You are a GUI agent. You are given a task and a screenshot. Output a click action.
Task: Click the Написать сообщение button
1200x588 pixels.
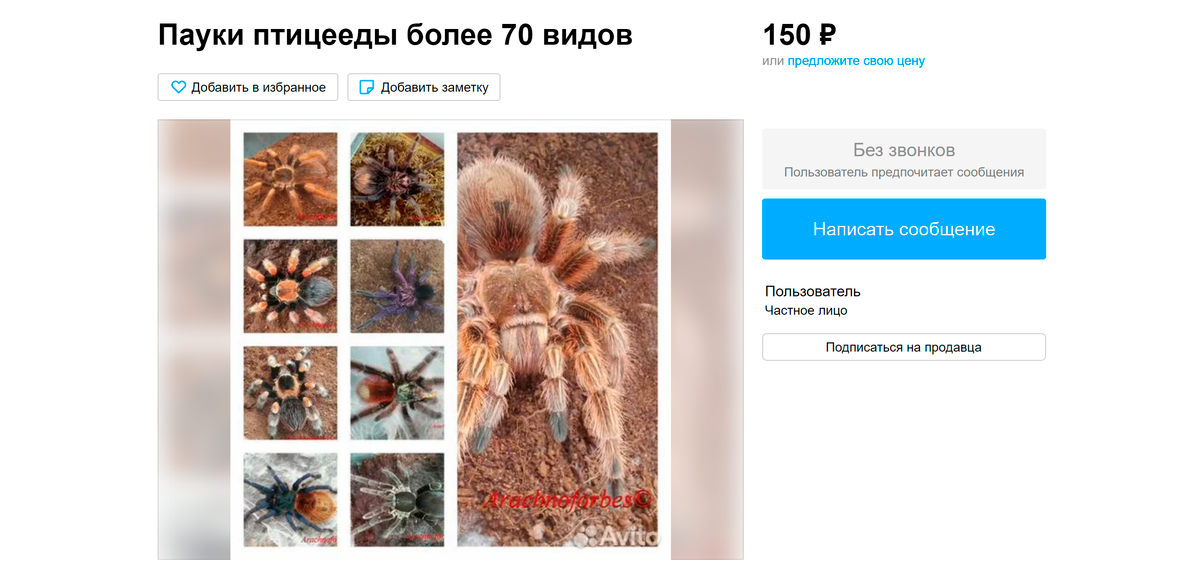click(904, 229)
